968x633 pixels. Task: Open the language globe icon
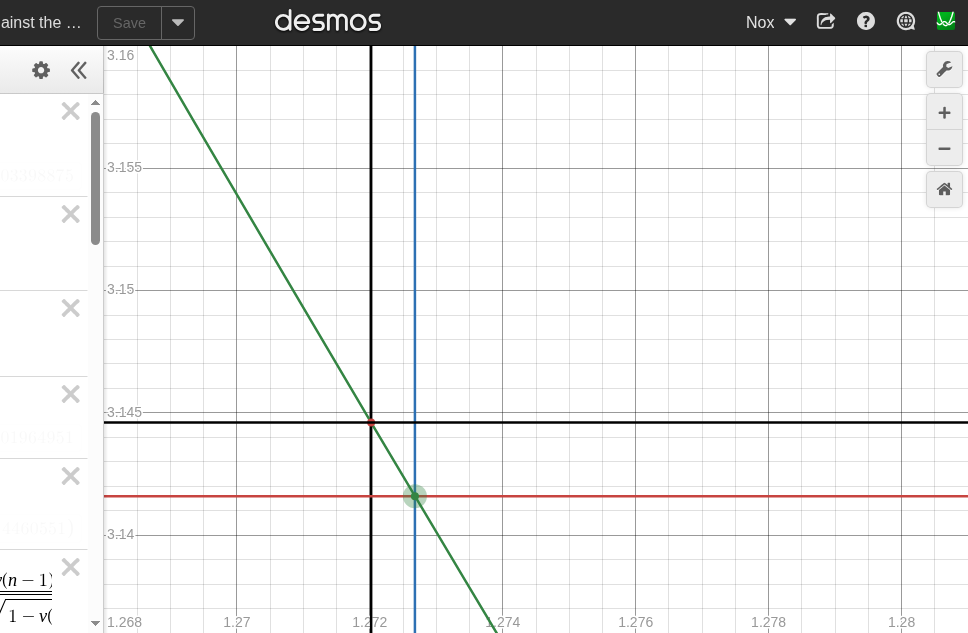tap(906, 22)
